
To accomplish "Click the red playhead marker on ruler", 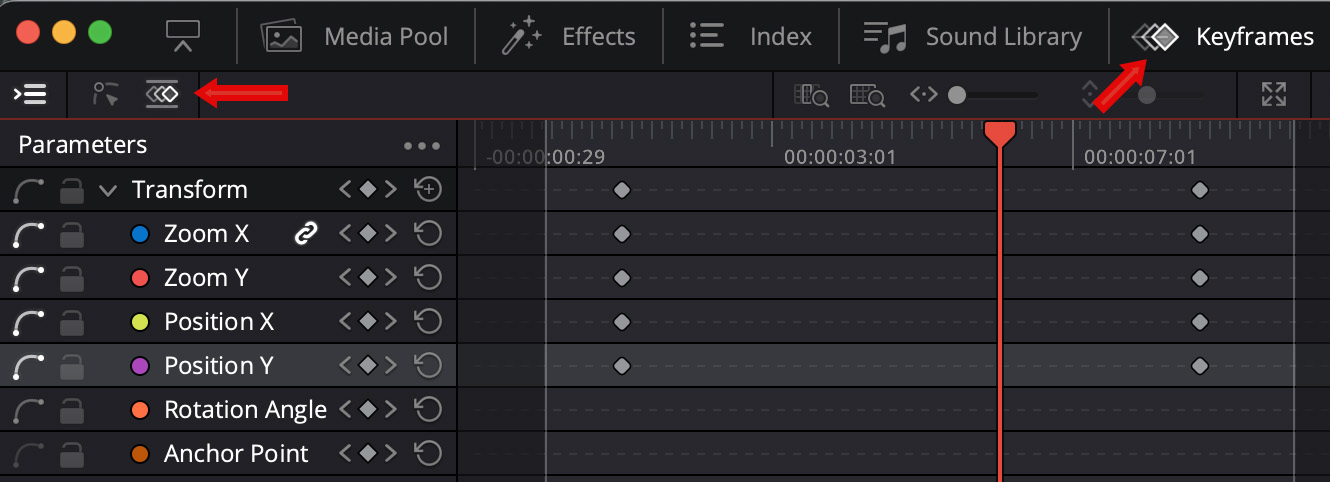I will click(1000, 133).
